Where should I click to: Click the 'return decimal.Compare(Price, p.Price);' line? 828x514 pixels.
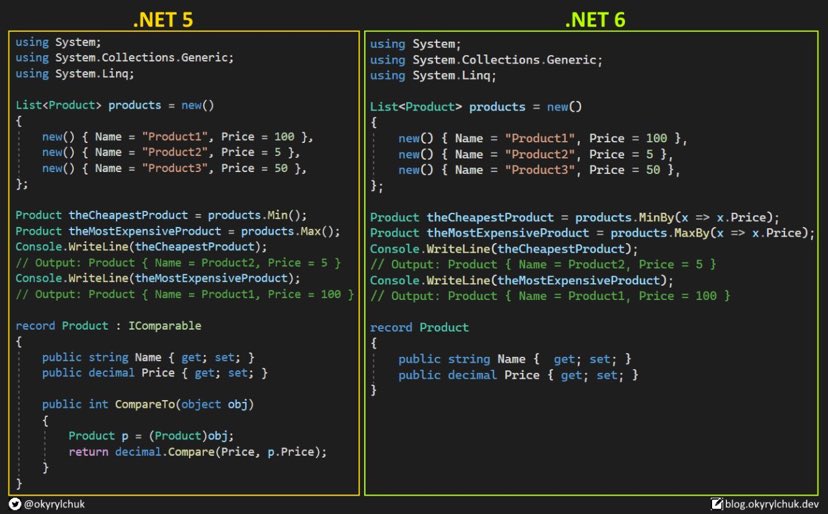pyautogui.click(x=197, y=452)
